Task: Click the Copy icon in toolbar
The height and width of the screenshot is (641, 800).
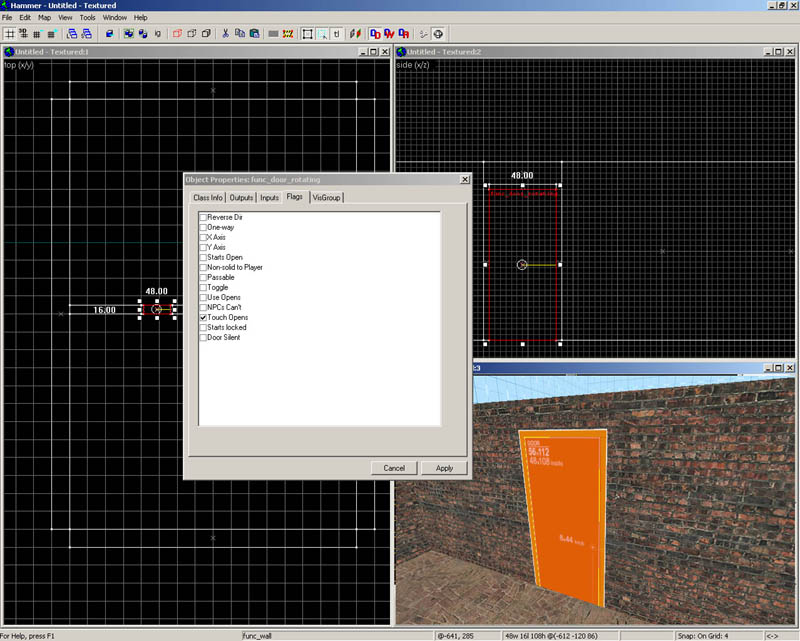Action: (240, 33)
